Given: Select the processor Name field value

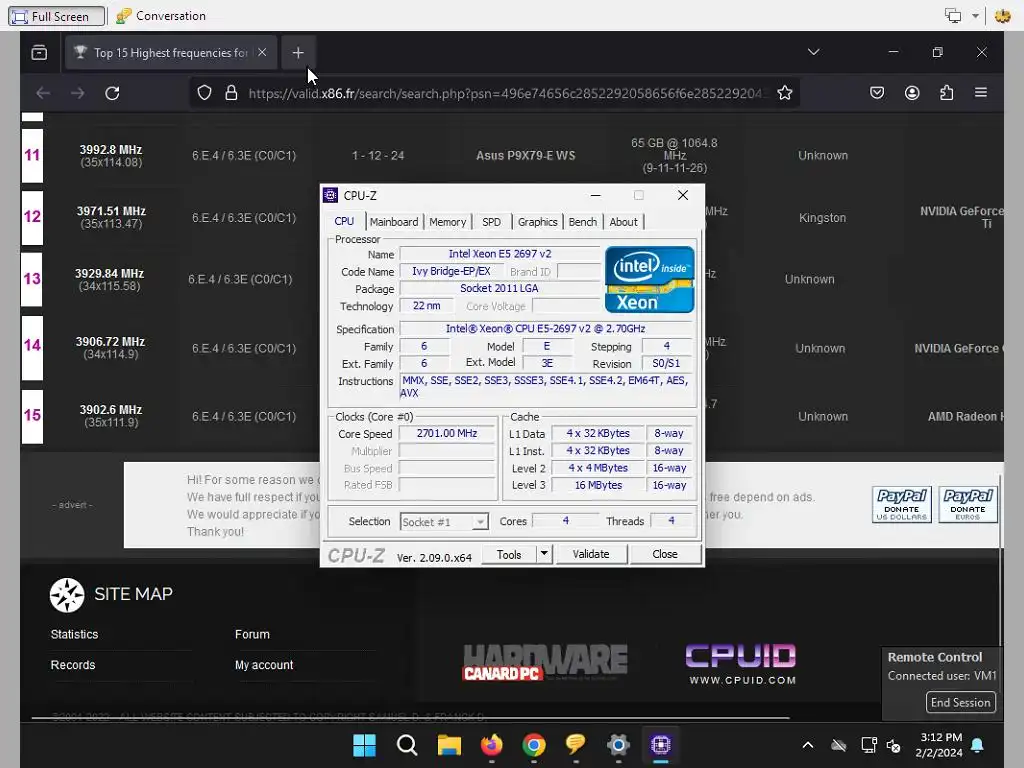Looking at the screenshot, I should (500, 254).
